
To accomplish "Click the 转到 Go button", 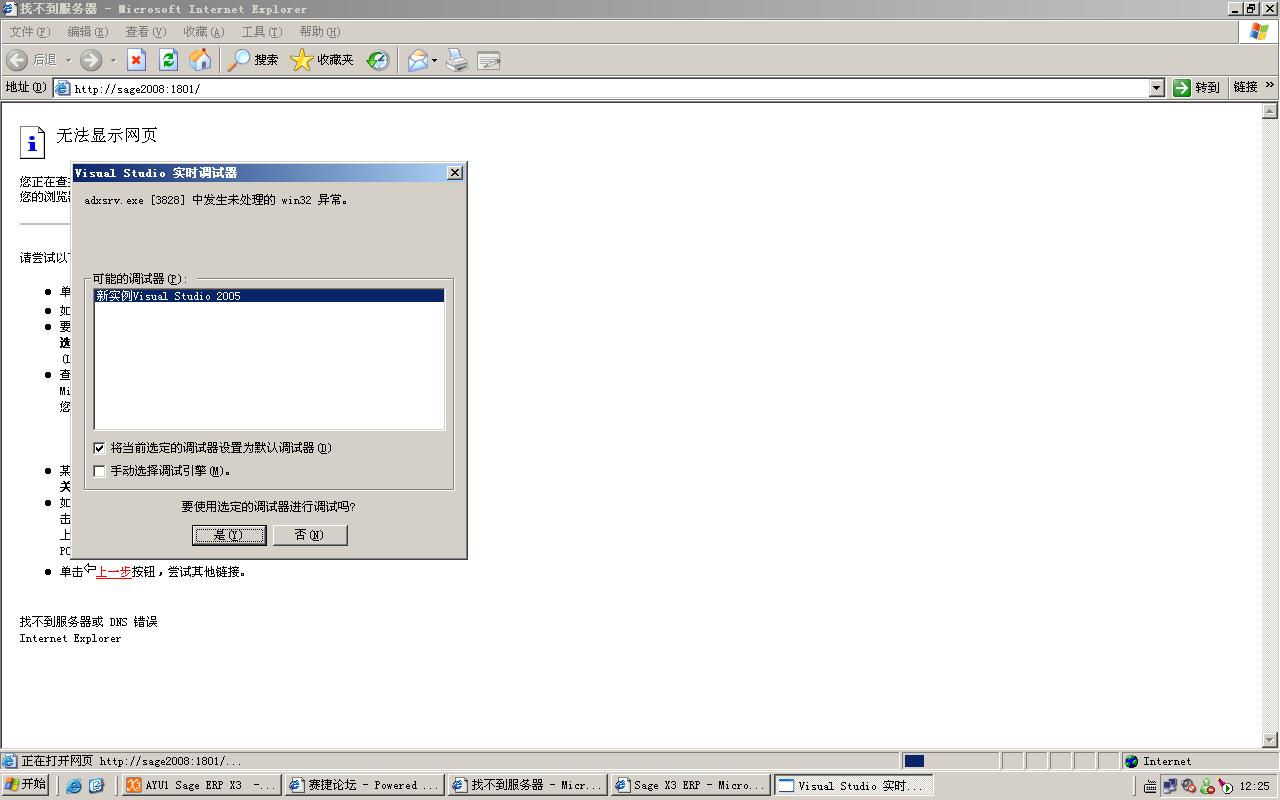I will 1197,88.
